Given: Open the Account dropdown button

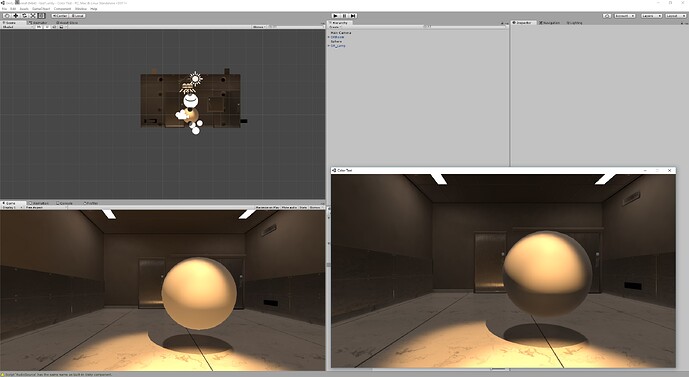Looking at the screenshot, I should (624, 16).
